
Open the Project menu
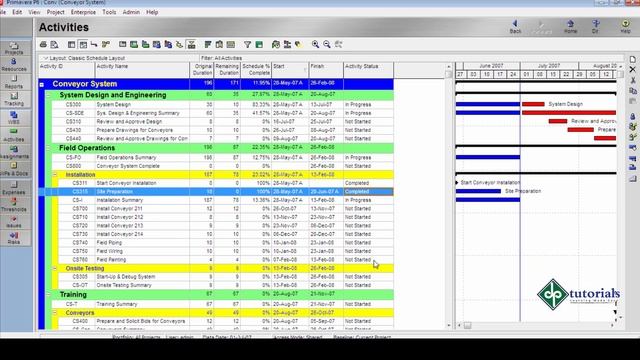click(x=56, y=12)
